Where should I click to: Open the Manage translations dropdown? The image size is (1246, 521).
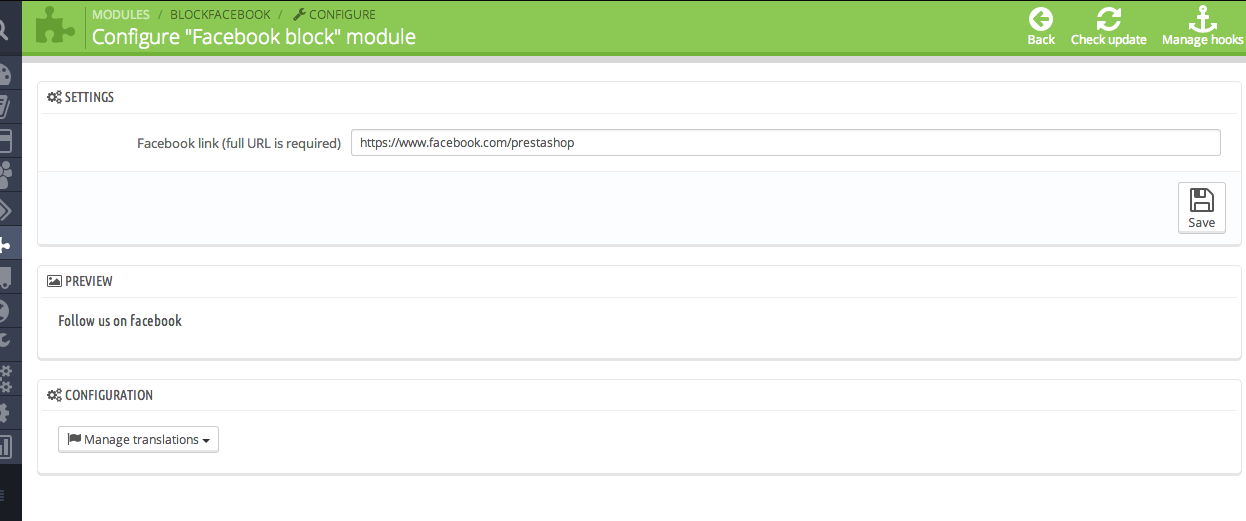(x=138, y=440)
